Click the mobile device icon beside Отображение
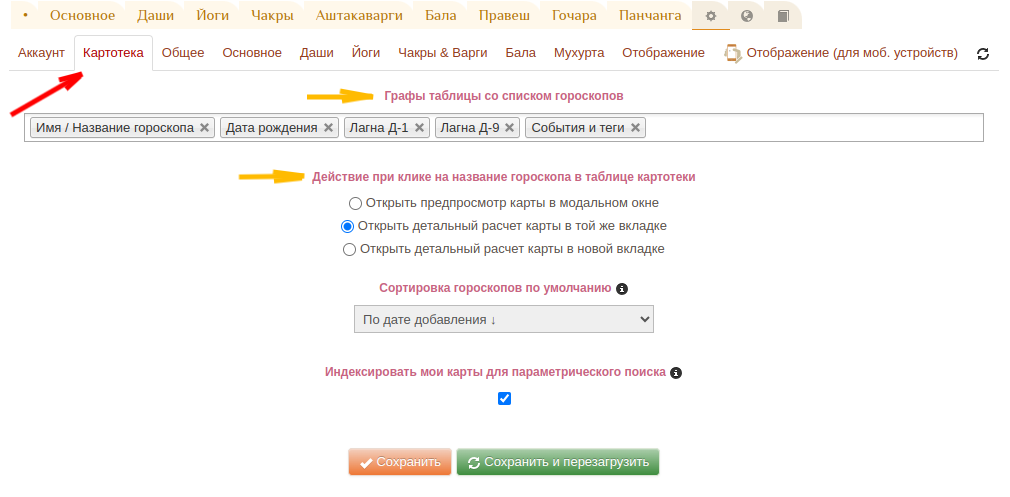The width and height of the screenshot is (1010, 497). [732, 53]
